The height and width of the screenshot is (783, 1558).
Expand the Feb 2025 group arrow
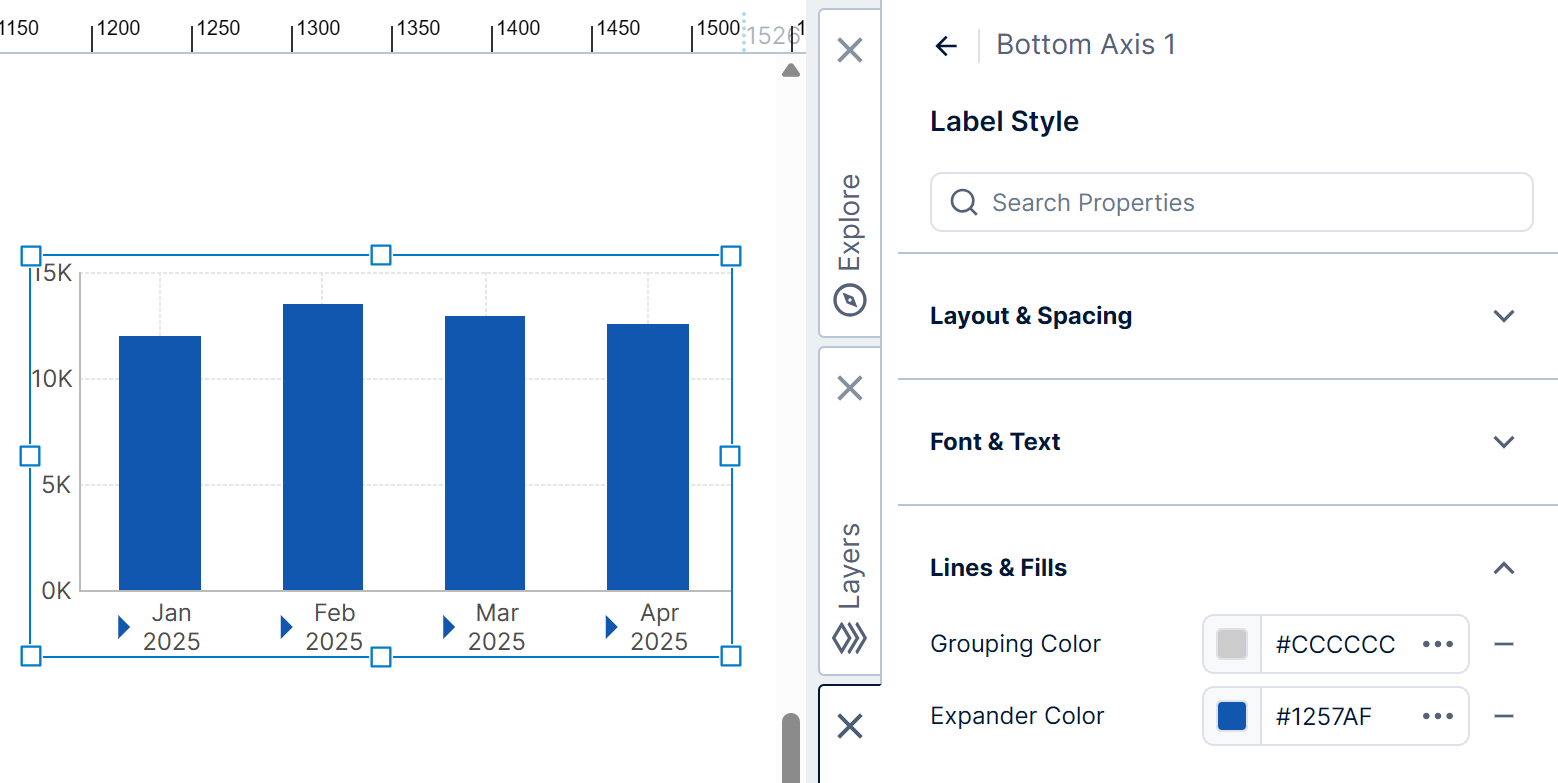click(x=286, y=626)
